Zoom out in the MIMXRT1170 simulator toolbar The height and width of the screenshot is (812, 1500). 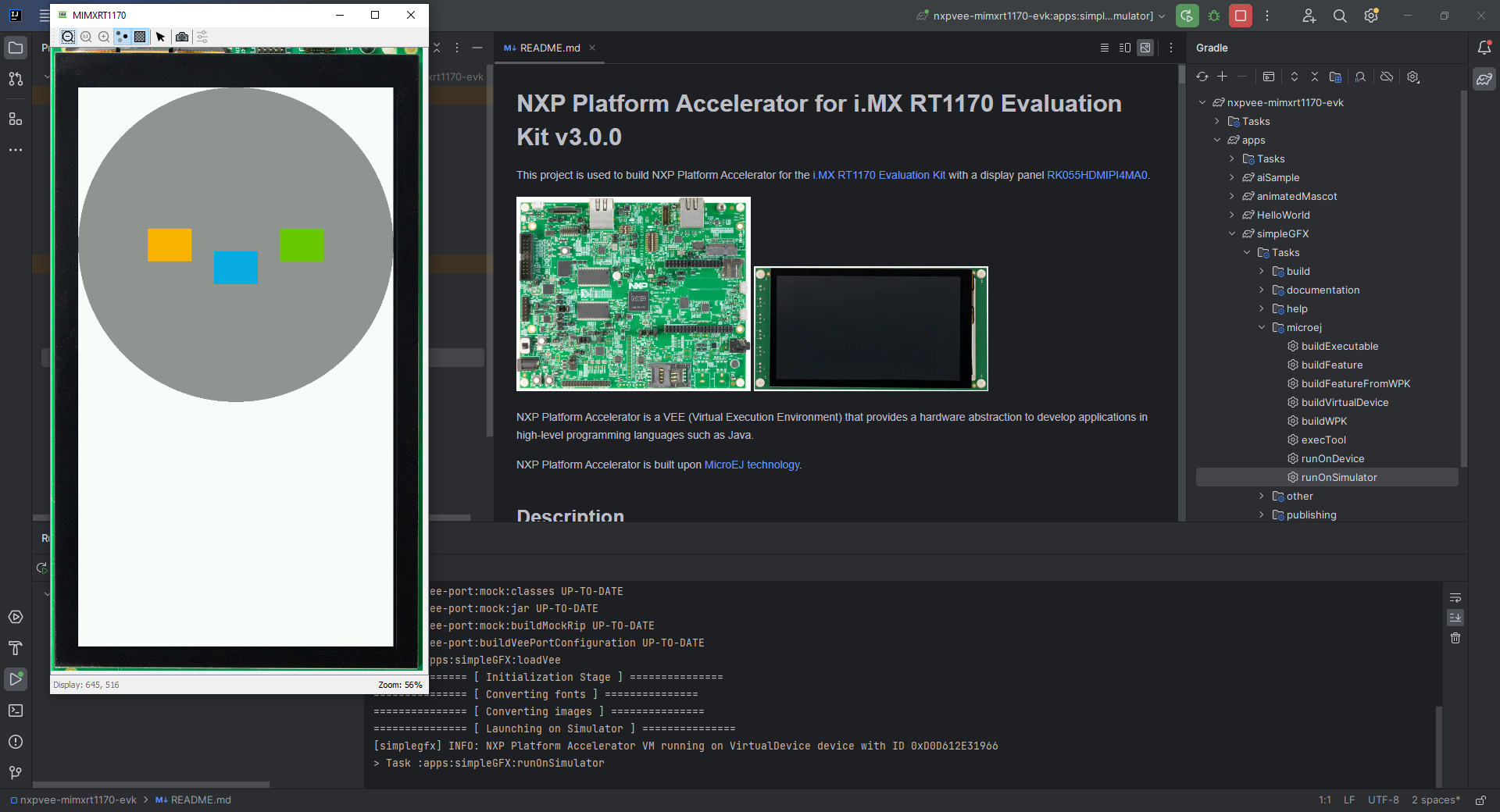(69, 37)
